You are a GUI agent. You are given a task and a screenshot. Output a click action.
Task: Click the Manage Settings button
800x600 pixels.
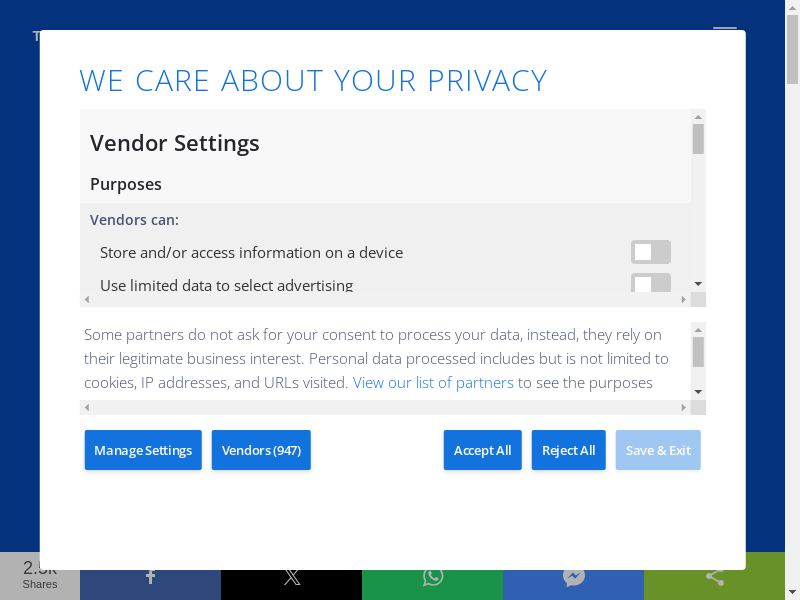(x=143, y=450)
